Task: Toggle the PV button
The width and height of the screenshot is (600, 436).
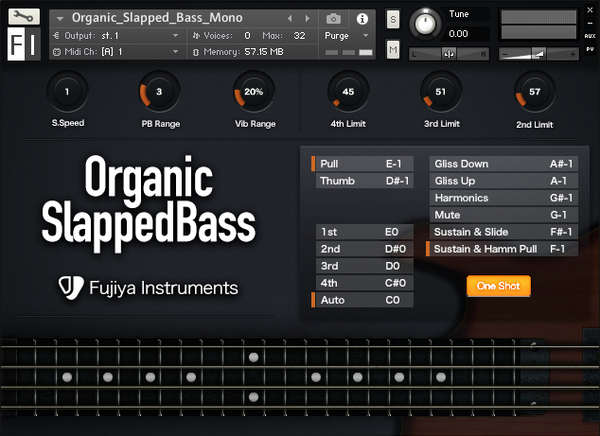Action: click(x=590, y=49)
